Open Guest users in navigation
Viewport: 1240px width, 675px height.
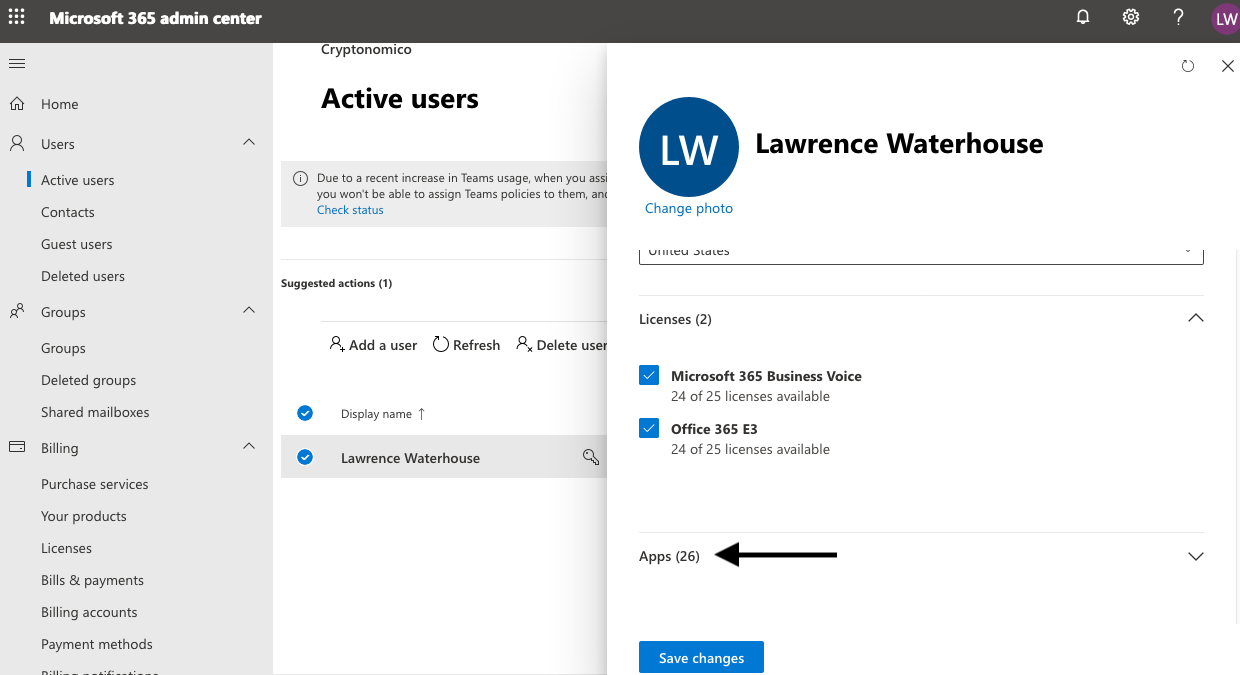pyautogui.click(x=76, y=244)
